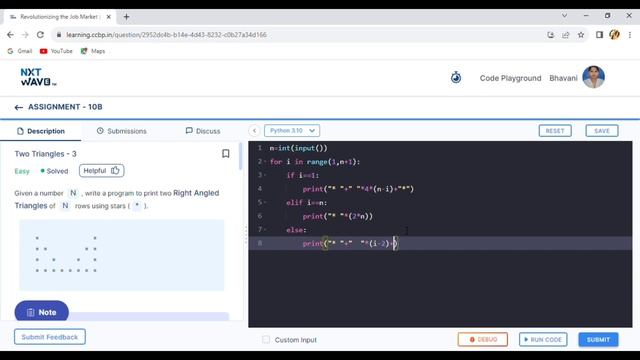Click the NxtWave logo

(38, 77)
